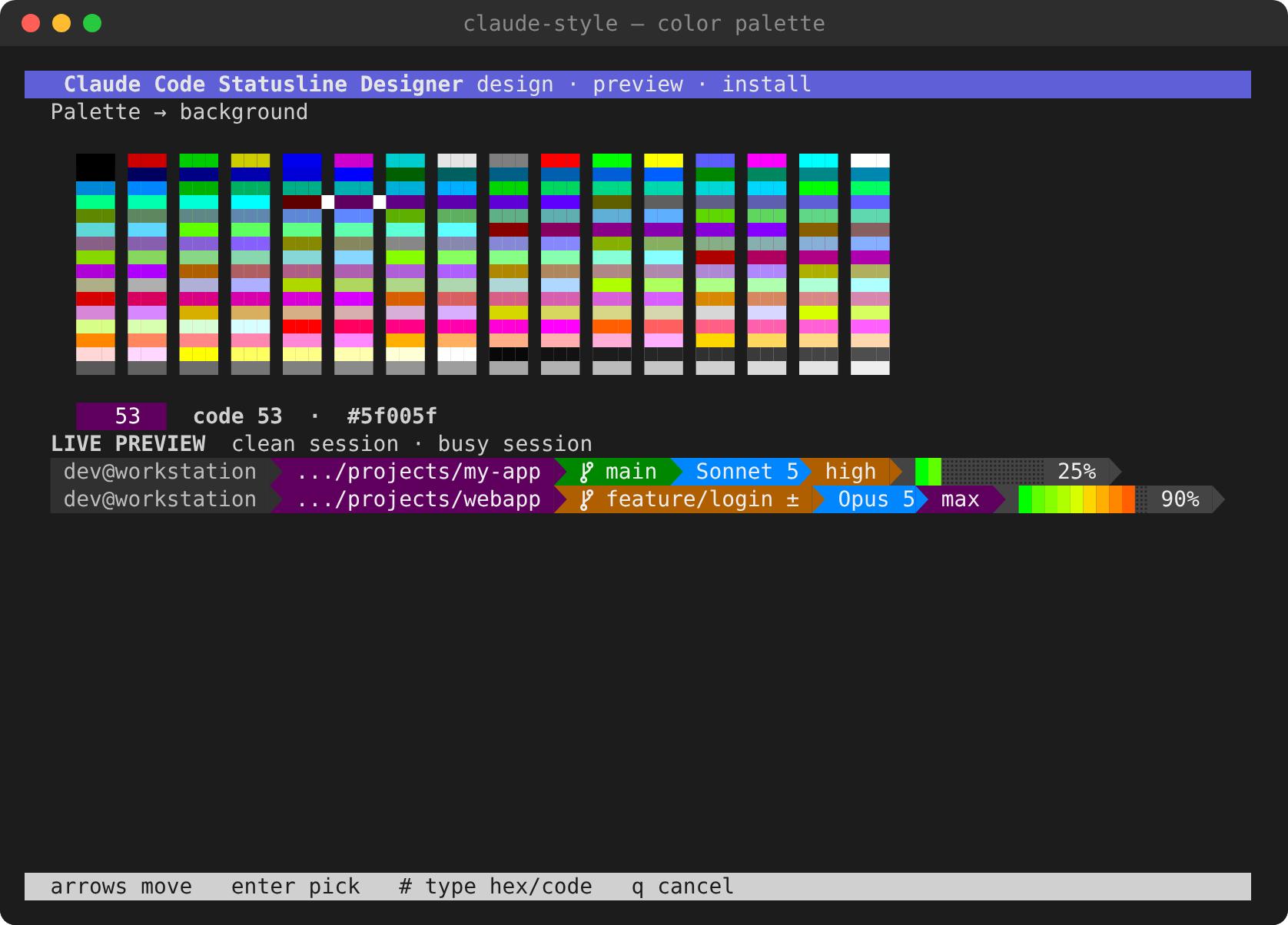Click the claude-style color palette window title
Screen dimensions: 1288x925
tap(644, 24)
